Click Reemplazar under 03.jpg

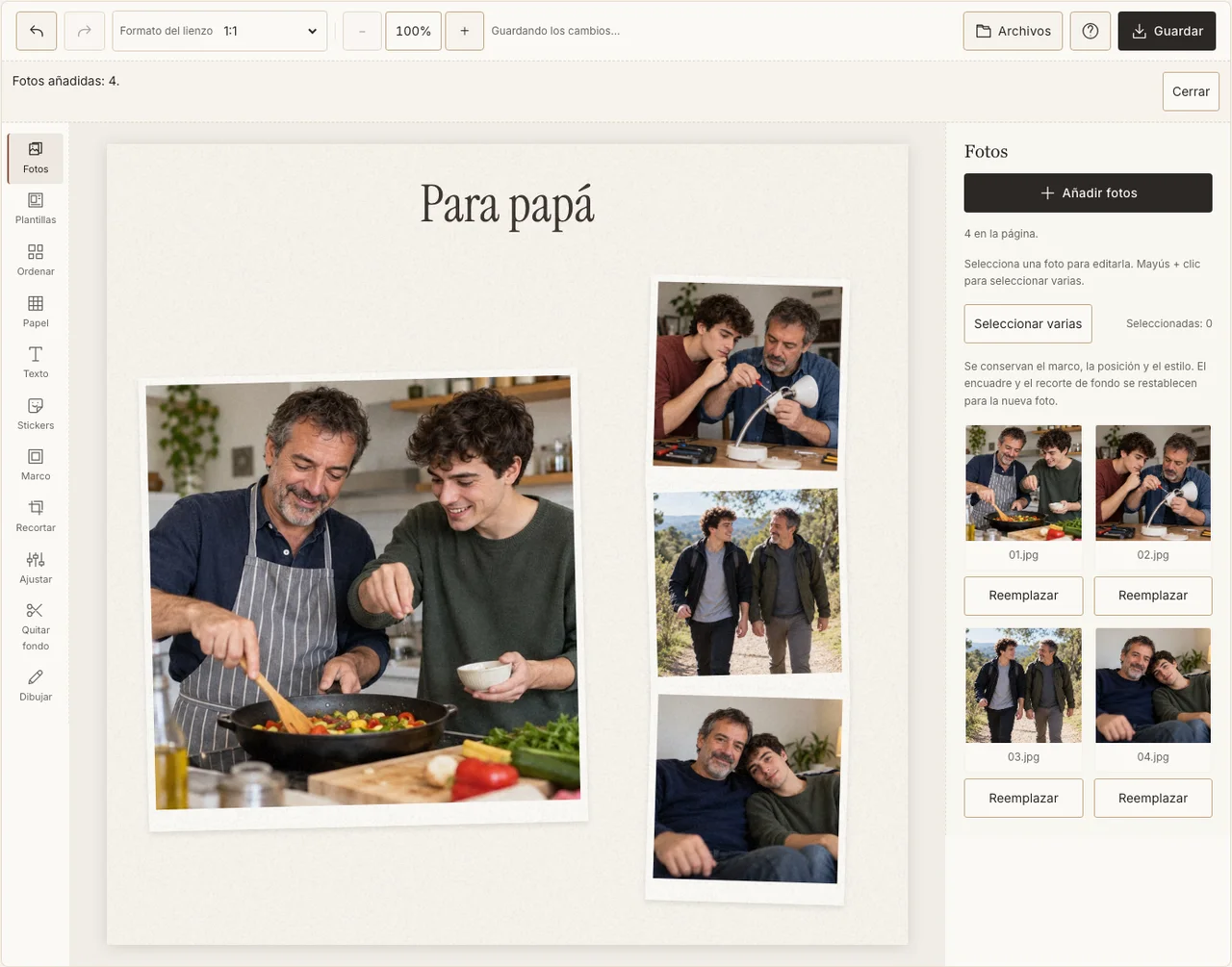pos(1023,798)
